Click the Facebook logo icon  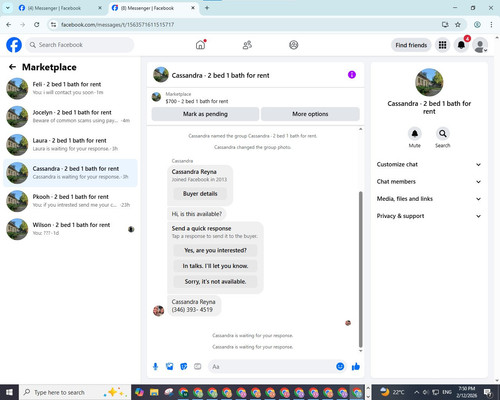pyautogui.click(x=14, y=45)
